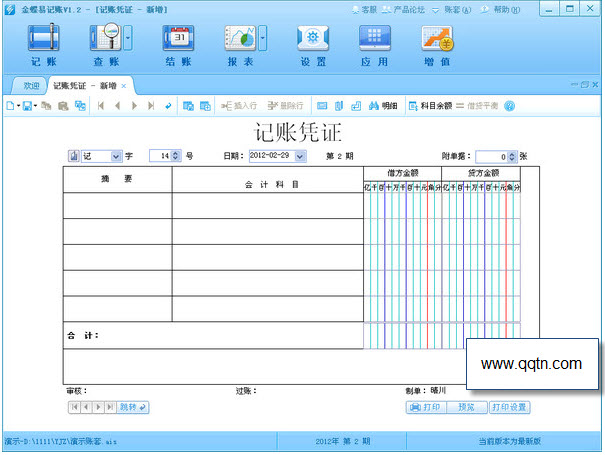Image resolution: width=605 pixels, height=455 pixels.
Task: Click the 明细 binoculars toolbar icon
Action: [x=383, y=105]
